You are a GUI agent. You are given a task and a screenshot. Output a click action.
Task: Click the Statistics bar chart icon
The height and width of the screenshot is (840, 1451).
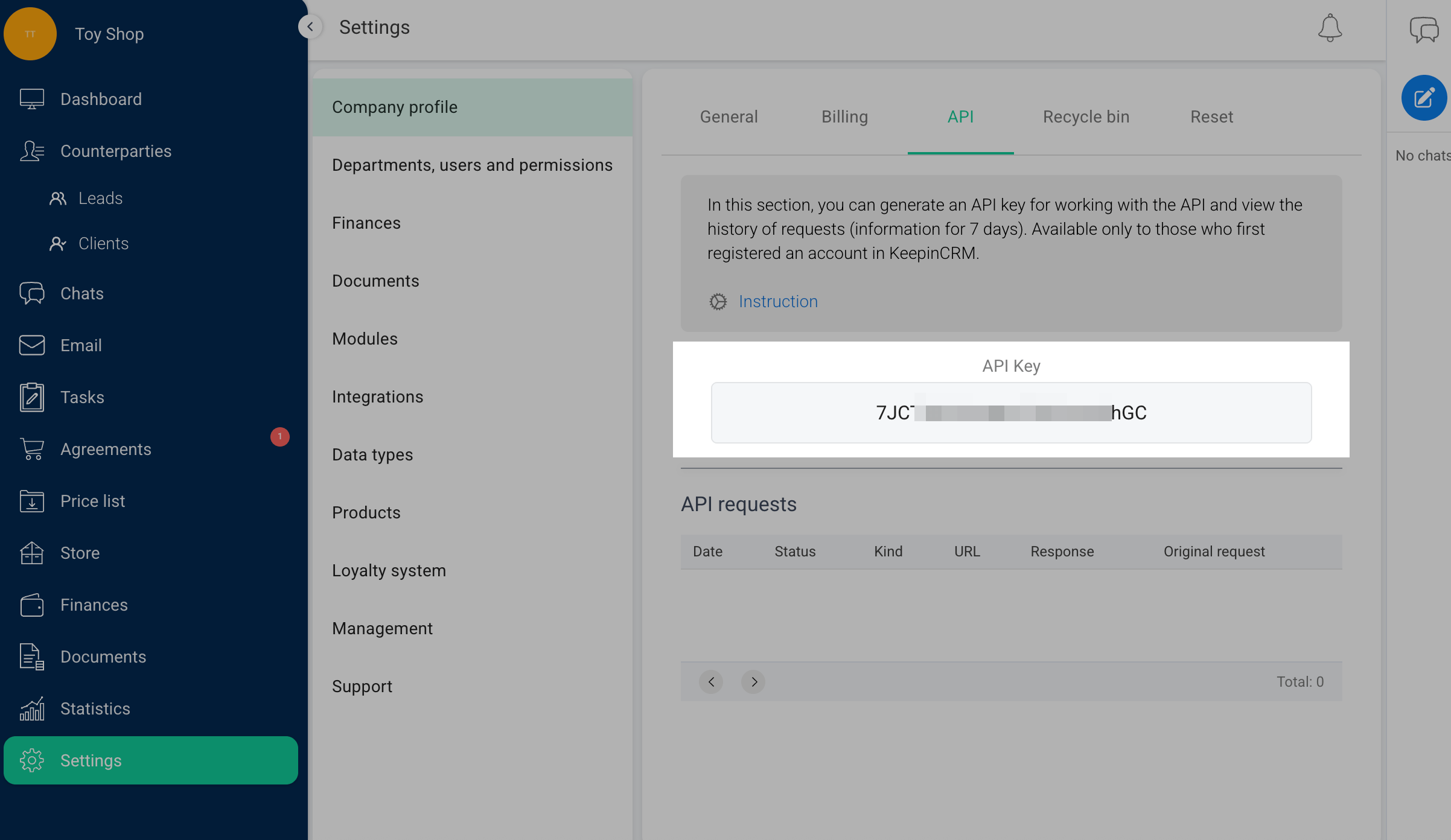pyautogui.click(x=31, y=708)
